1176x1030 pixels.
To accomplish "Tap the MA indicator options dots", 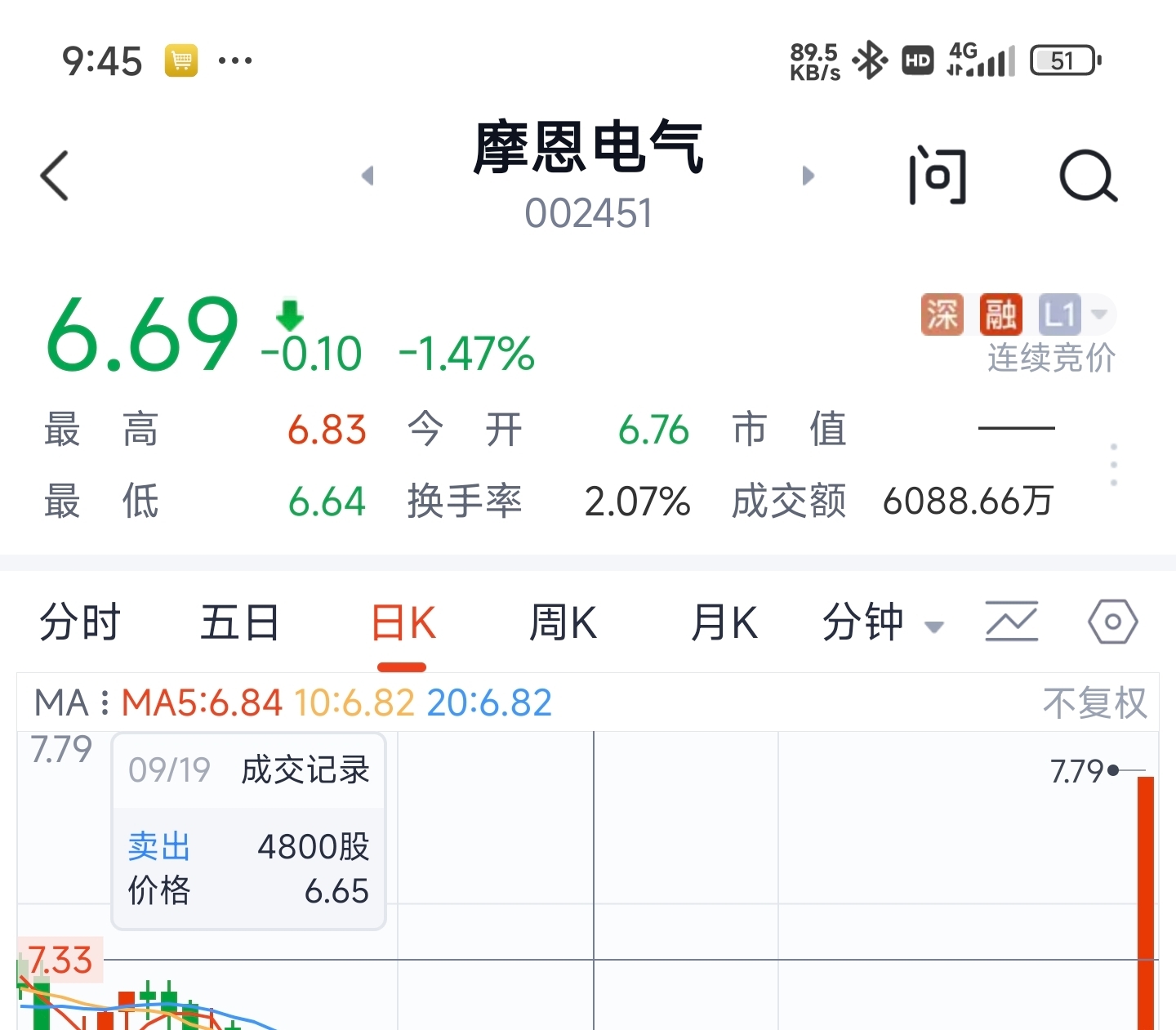I will click(x=105, y=703).
